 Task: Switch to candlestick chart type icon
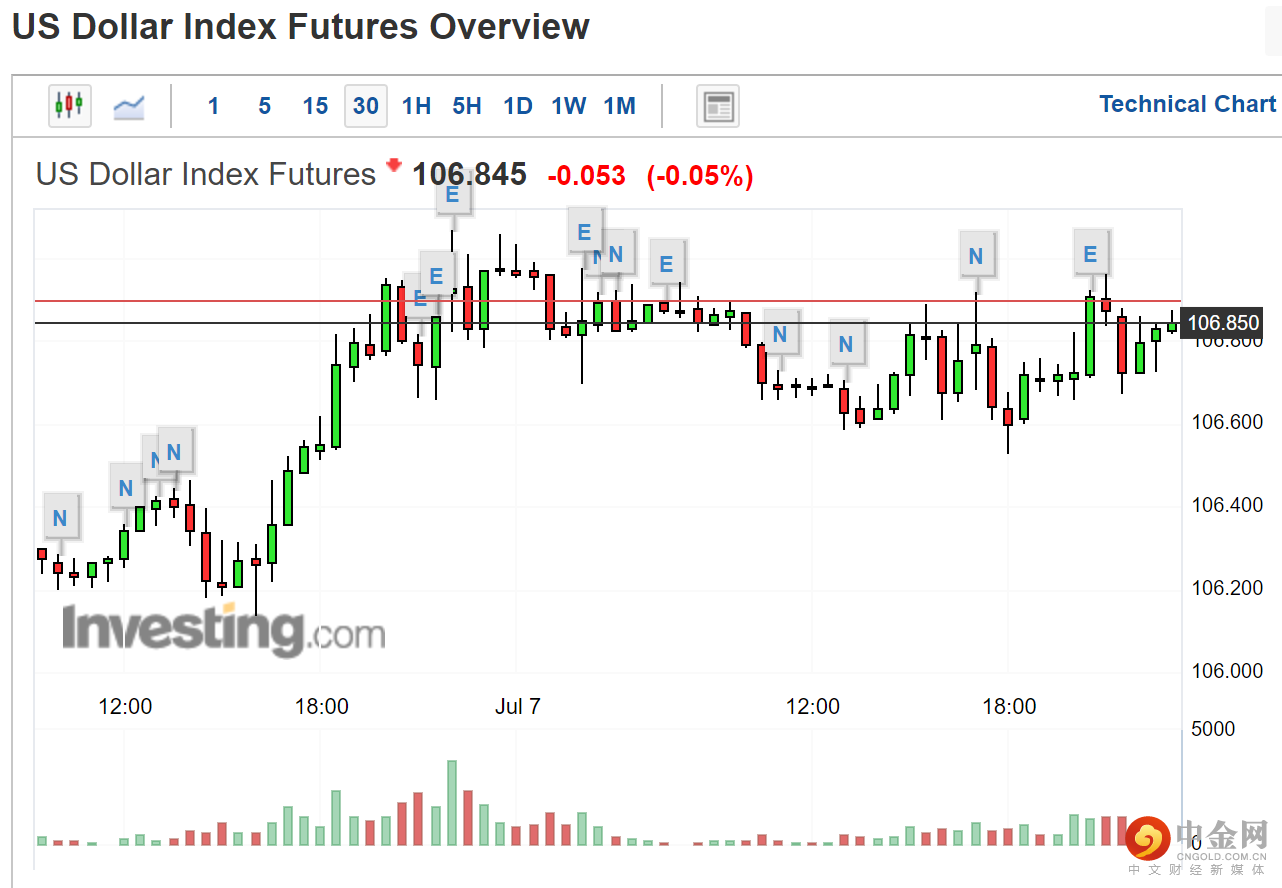(69, 105)
